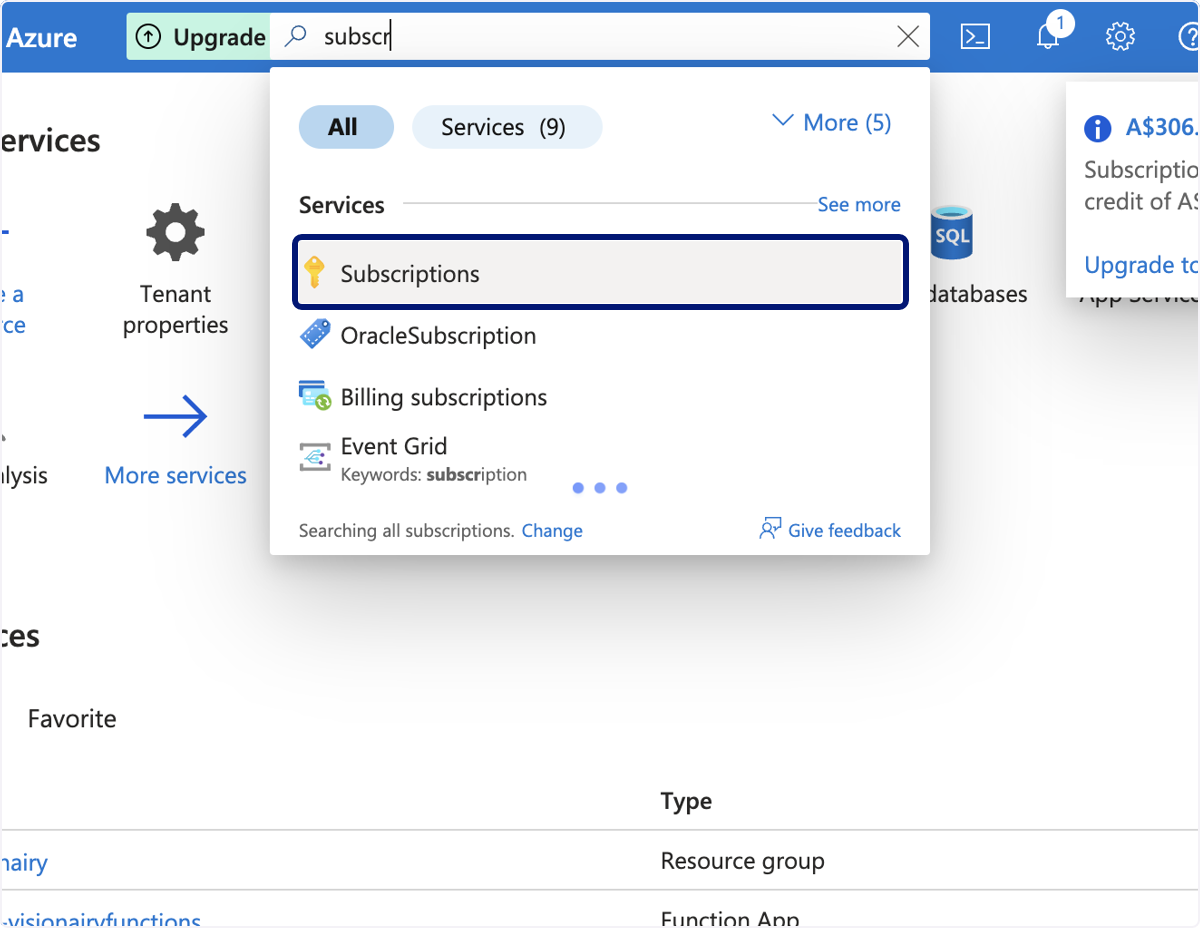
Task: Click the yellow key Subscriptions icon
Action: [x=314, y=273]
